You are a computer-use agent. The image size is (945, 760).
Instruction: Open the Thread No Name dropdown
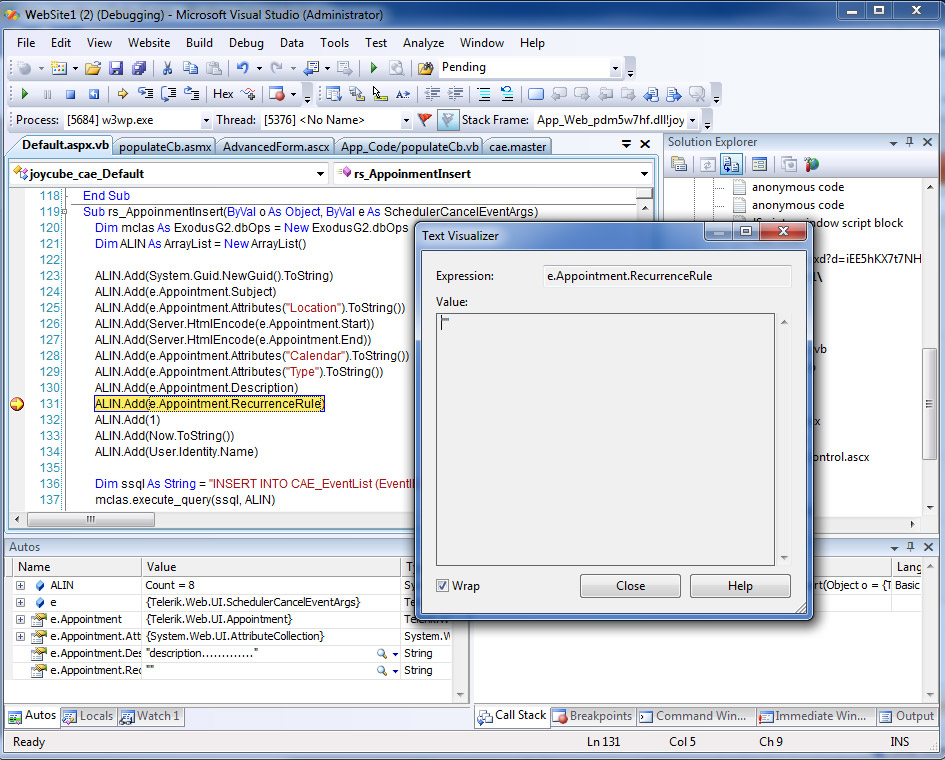click(x=406, y=120)
